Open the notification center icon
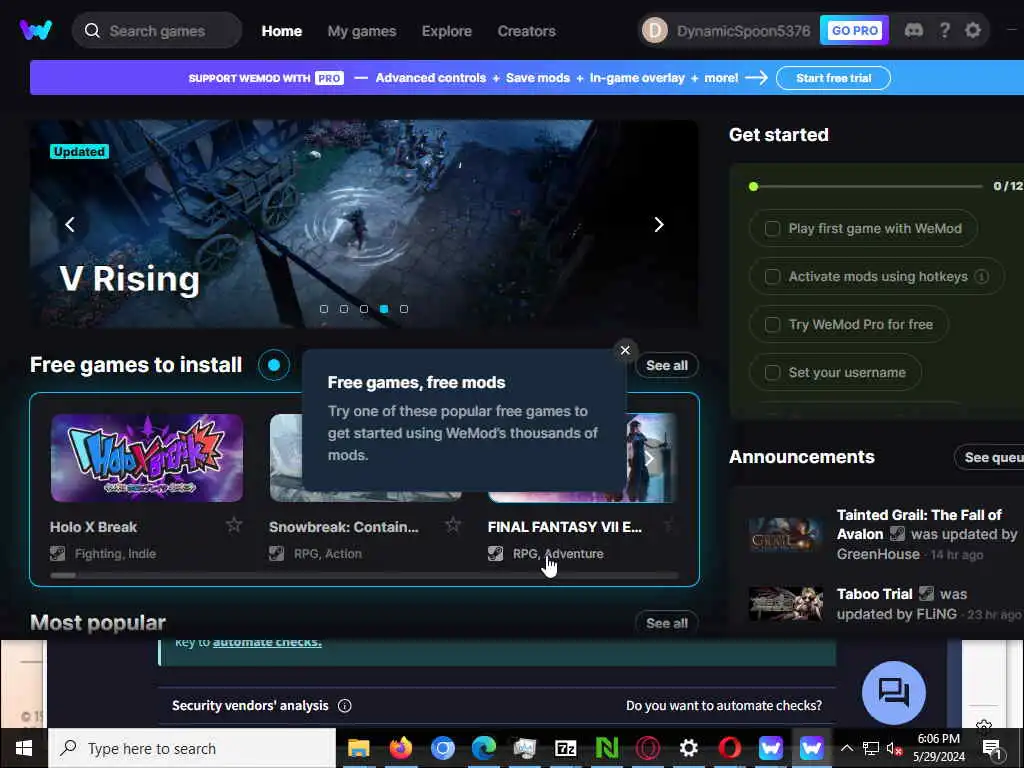 (x=992, y=748)
